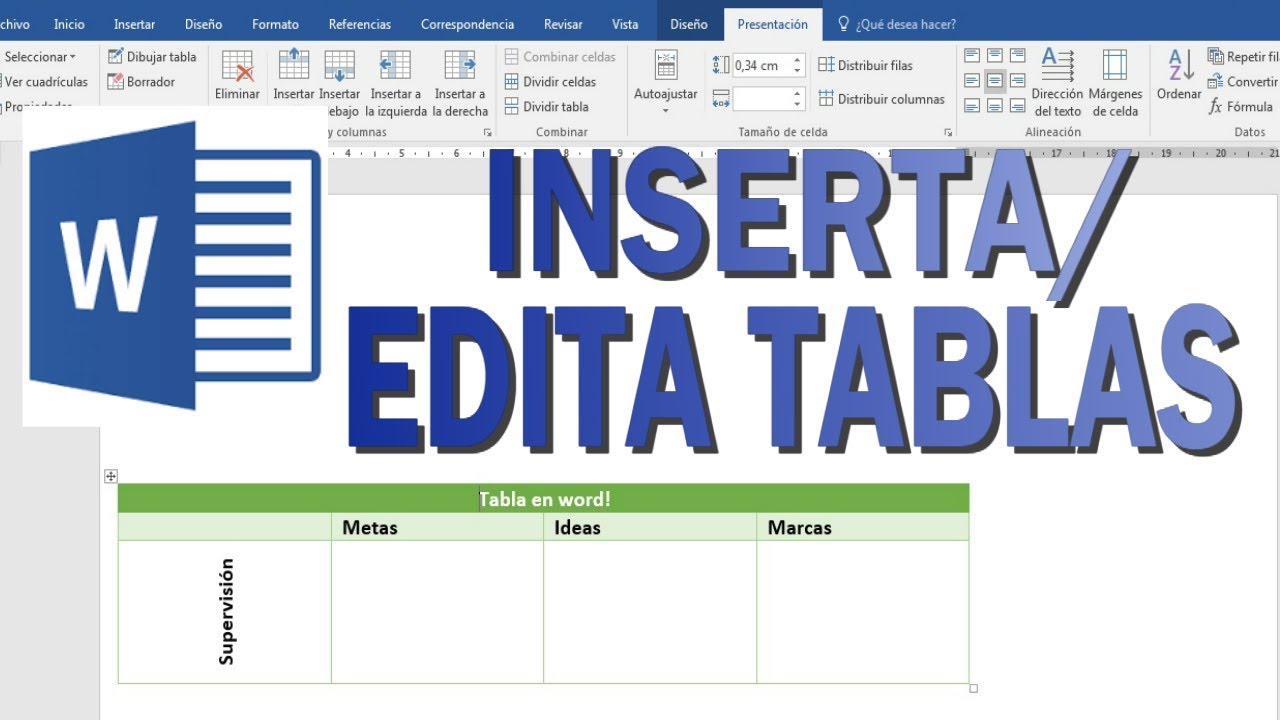Click the Fórmula command
The width and height of the screenshot is (1280, 720).
[x=1241, y=107]
